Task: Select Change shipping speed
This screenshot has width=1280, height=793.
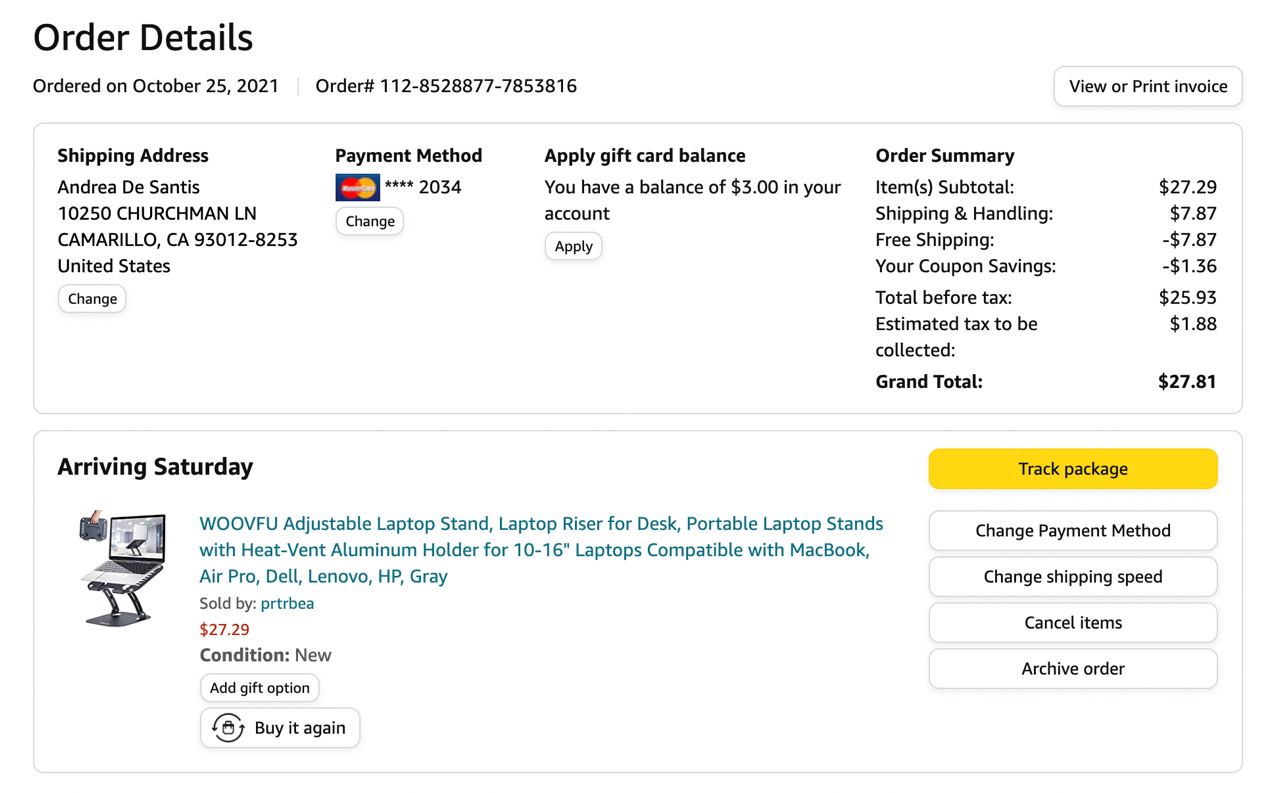Action: pyautogui.click(x=1072, y=577)
